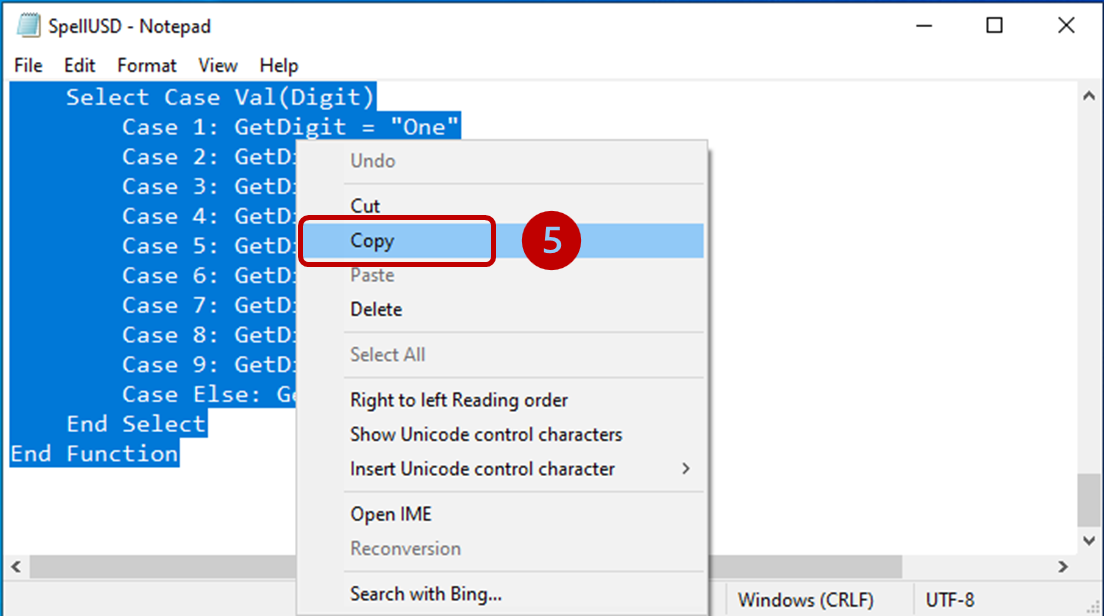This screenshot has width=1104, height=616.
Task: Click the scrollbar up arrow
Action: pyautogui.click(x=1088, y=96)
